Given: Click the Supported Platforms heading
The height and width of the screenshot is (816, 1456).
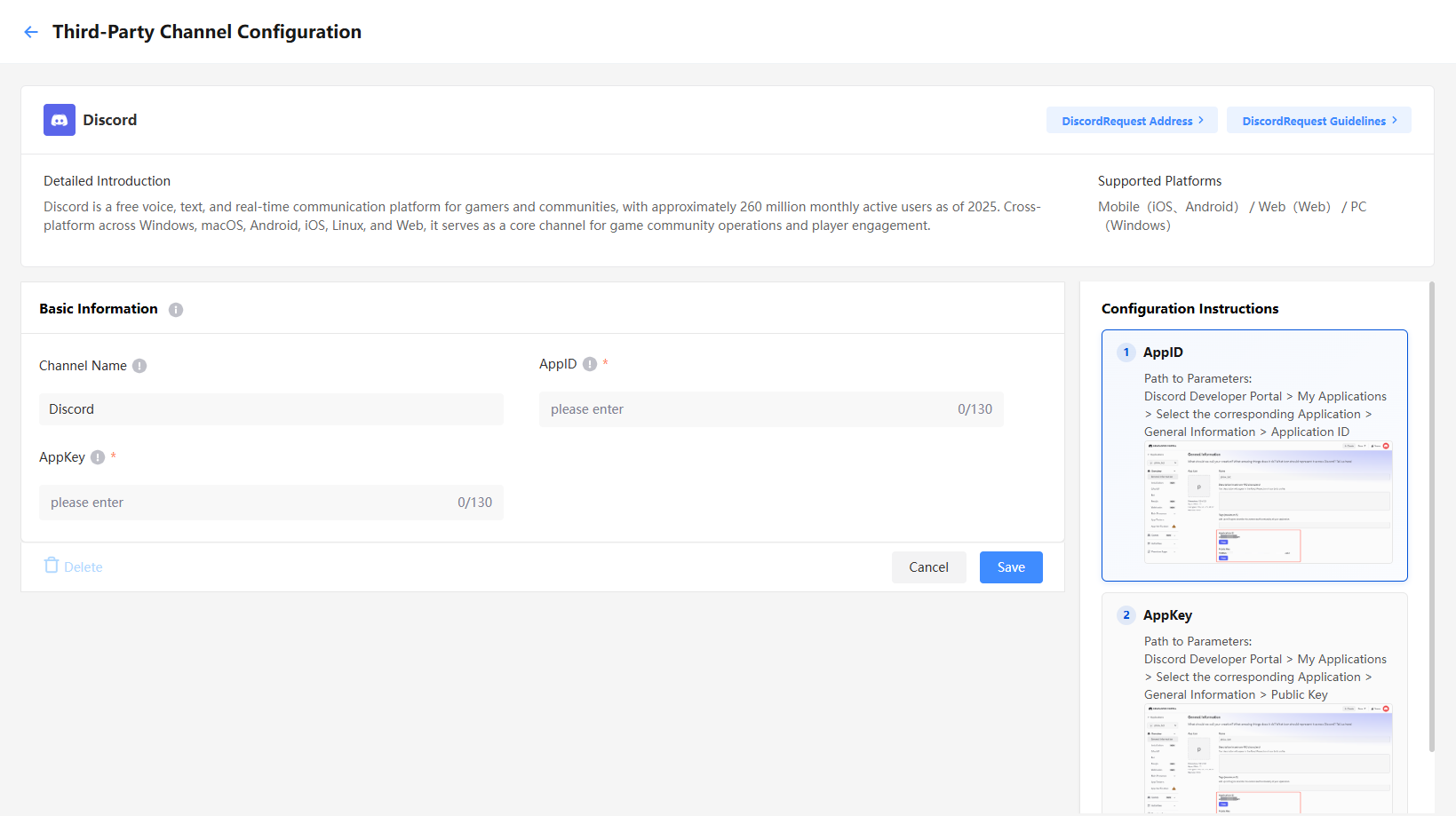Looking at the screenshot, I should coord(1159,181).
